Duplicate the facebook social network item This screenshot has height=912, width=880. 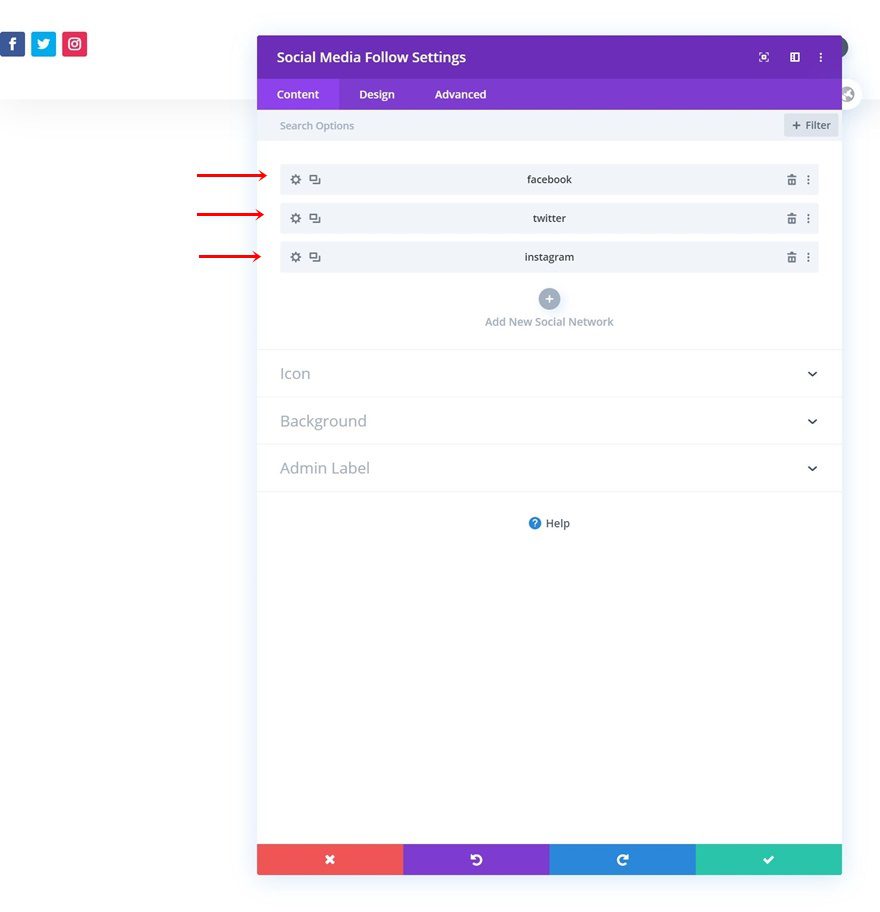point(315,179)
